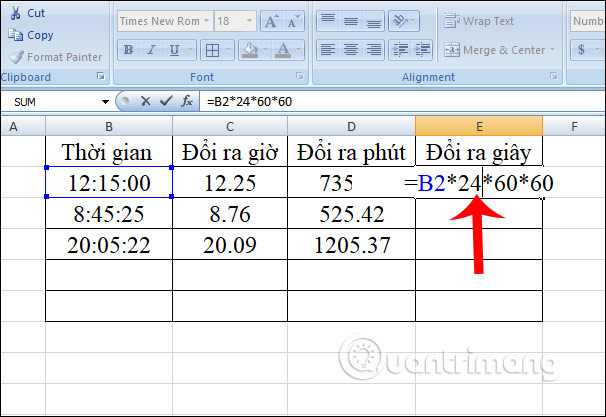606x417 pixels.
Task: Set Top Align vertical alignment
Action: click(x=328, y=21)
